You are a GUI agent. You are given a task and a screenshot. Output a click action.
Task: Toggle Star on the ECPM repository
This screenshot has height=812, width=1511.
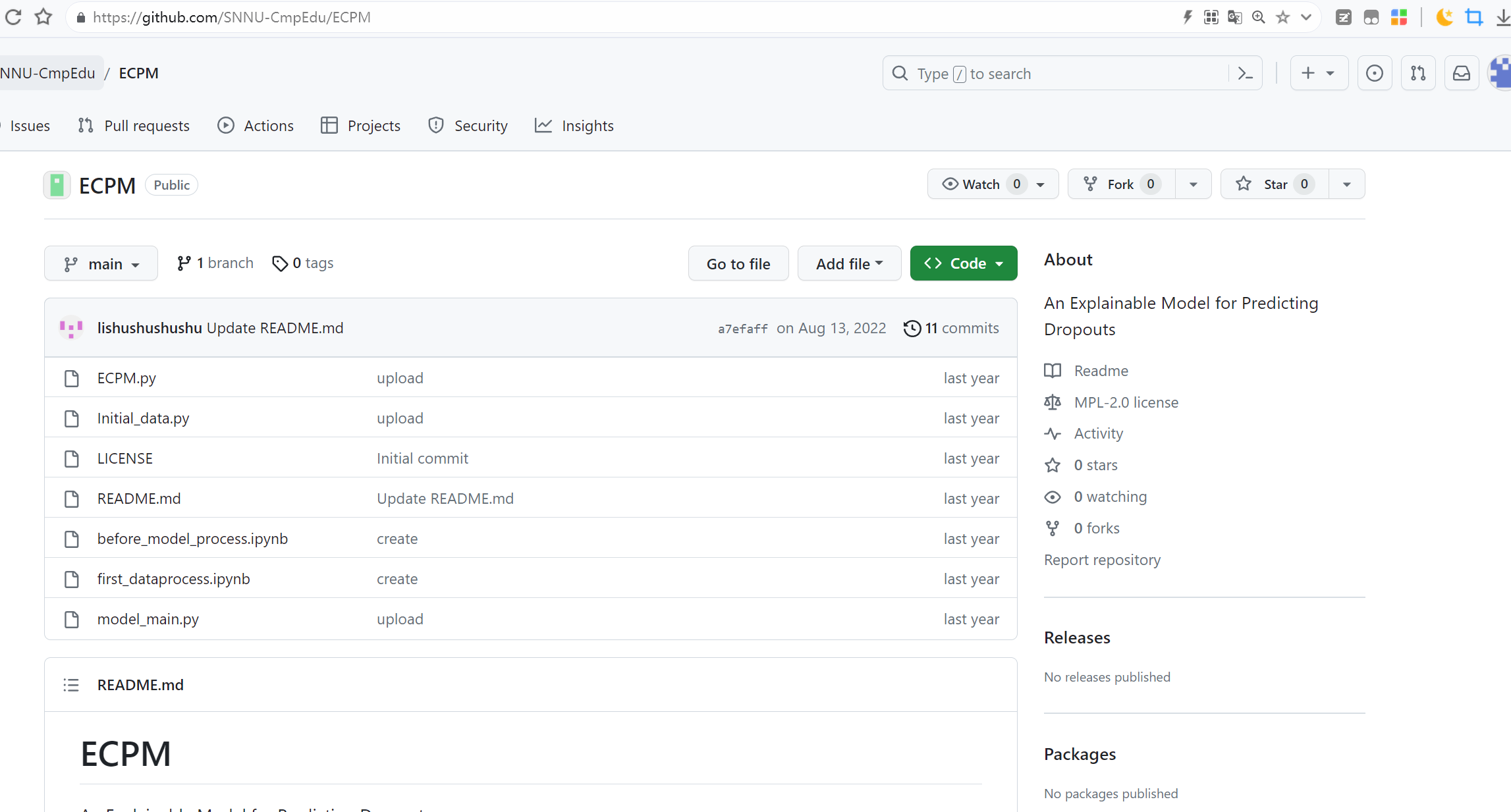[x=1274, y=184]
